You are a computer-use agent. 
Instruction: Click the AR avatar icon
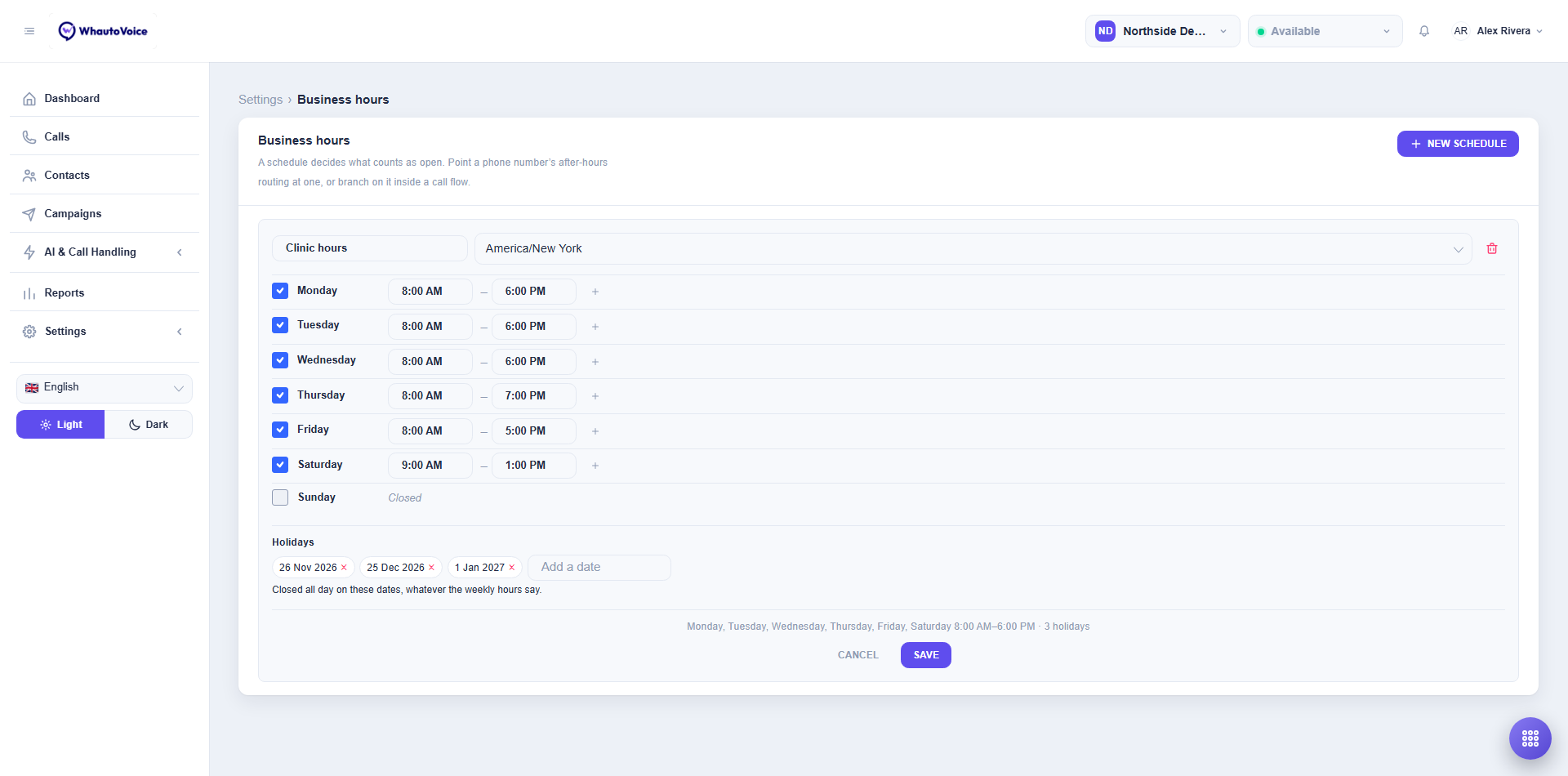(x=1460, y=31)
